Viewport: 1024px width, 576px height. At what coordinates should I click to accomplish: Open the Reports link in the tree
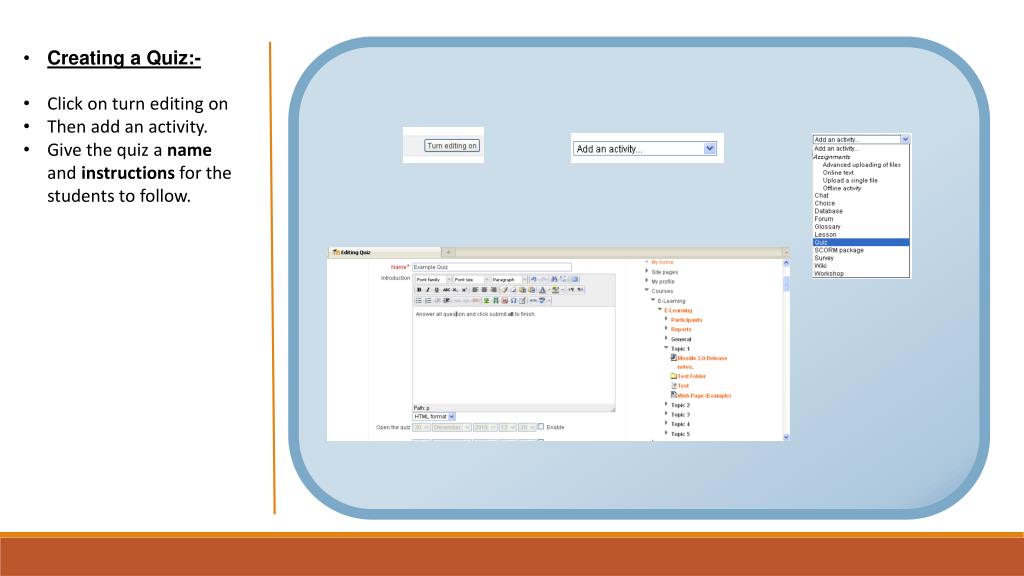point(680,329)
